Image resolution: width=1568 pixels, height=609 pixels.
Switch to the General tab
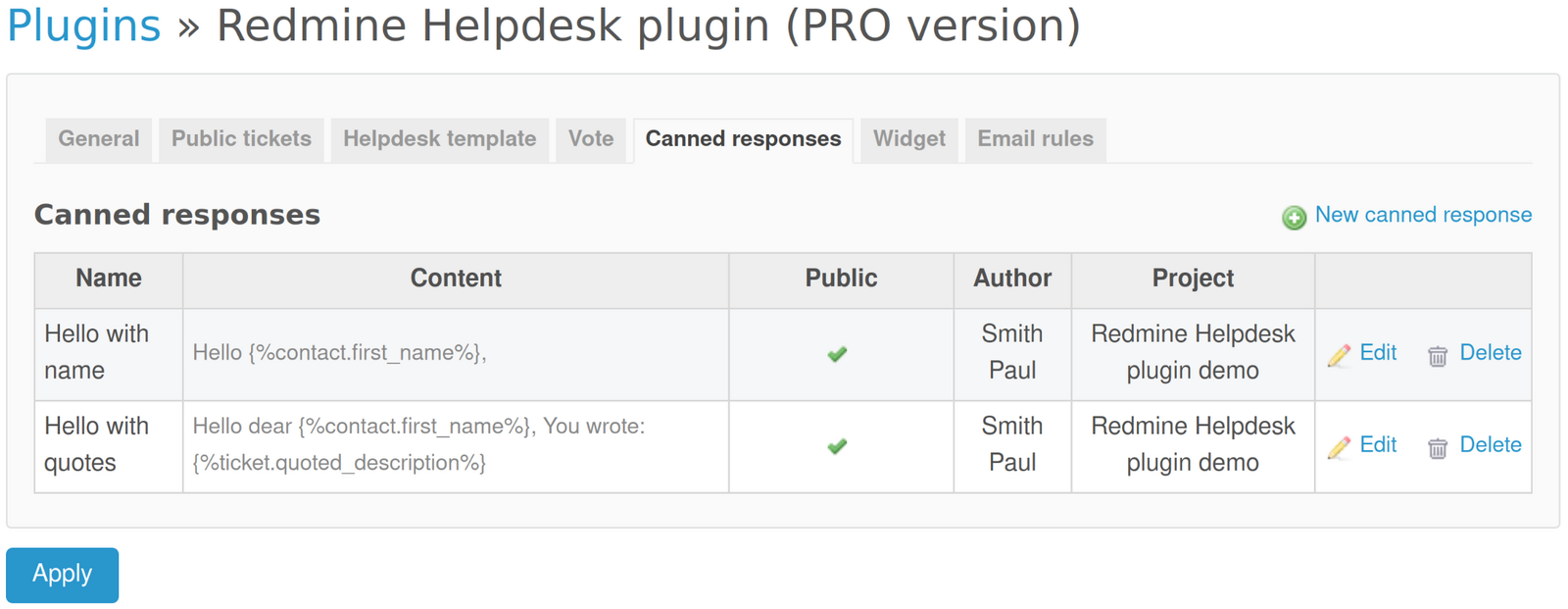(98, 139)
